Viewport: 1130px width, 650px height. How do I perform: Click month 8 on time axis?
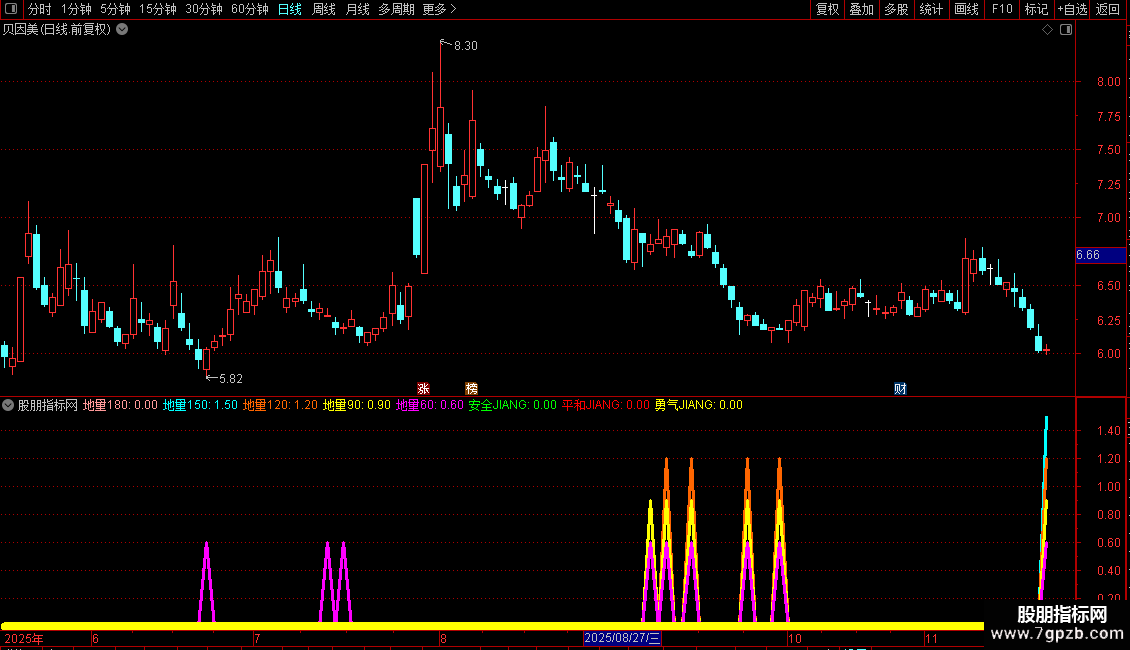pos(443,638)
